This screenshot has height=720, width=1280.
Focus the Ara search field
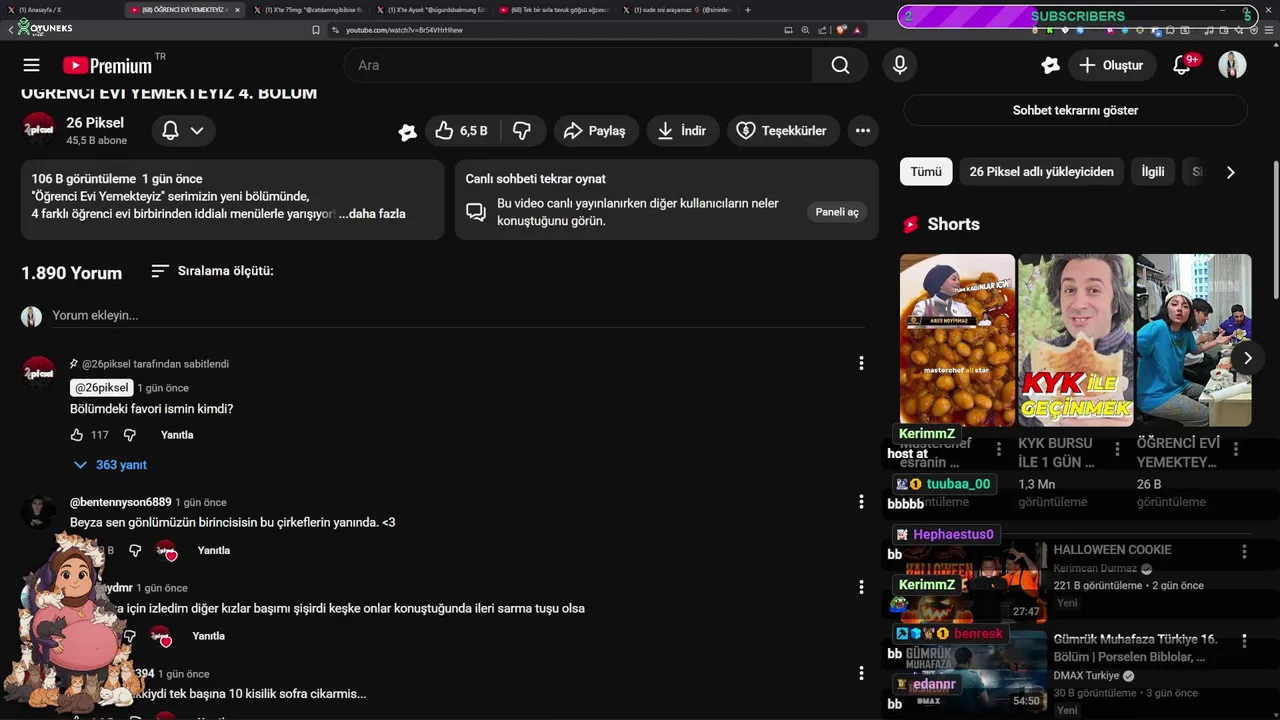(578, 65)
